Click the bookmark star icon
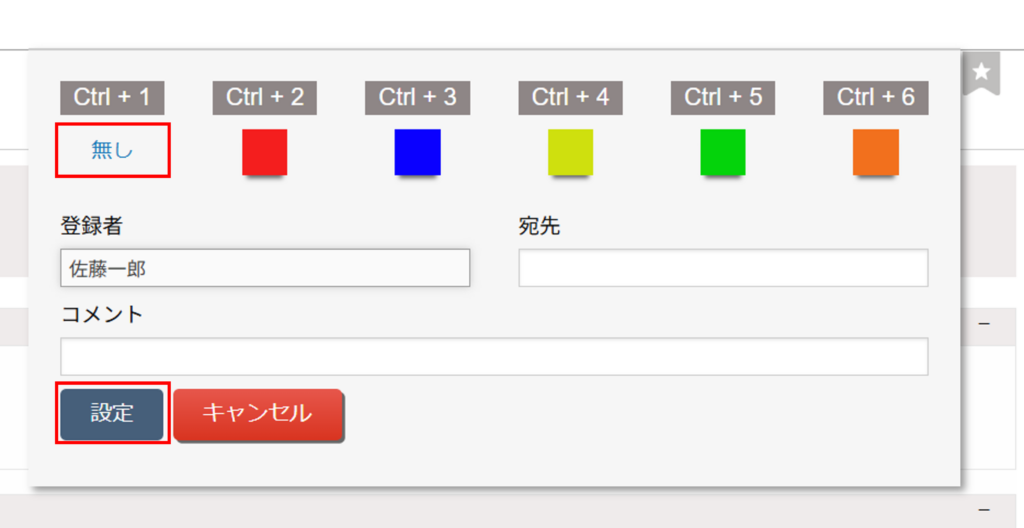This screenshot has width=1024, height=528. click(x=982, y=72)
